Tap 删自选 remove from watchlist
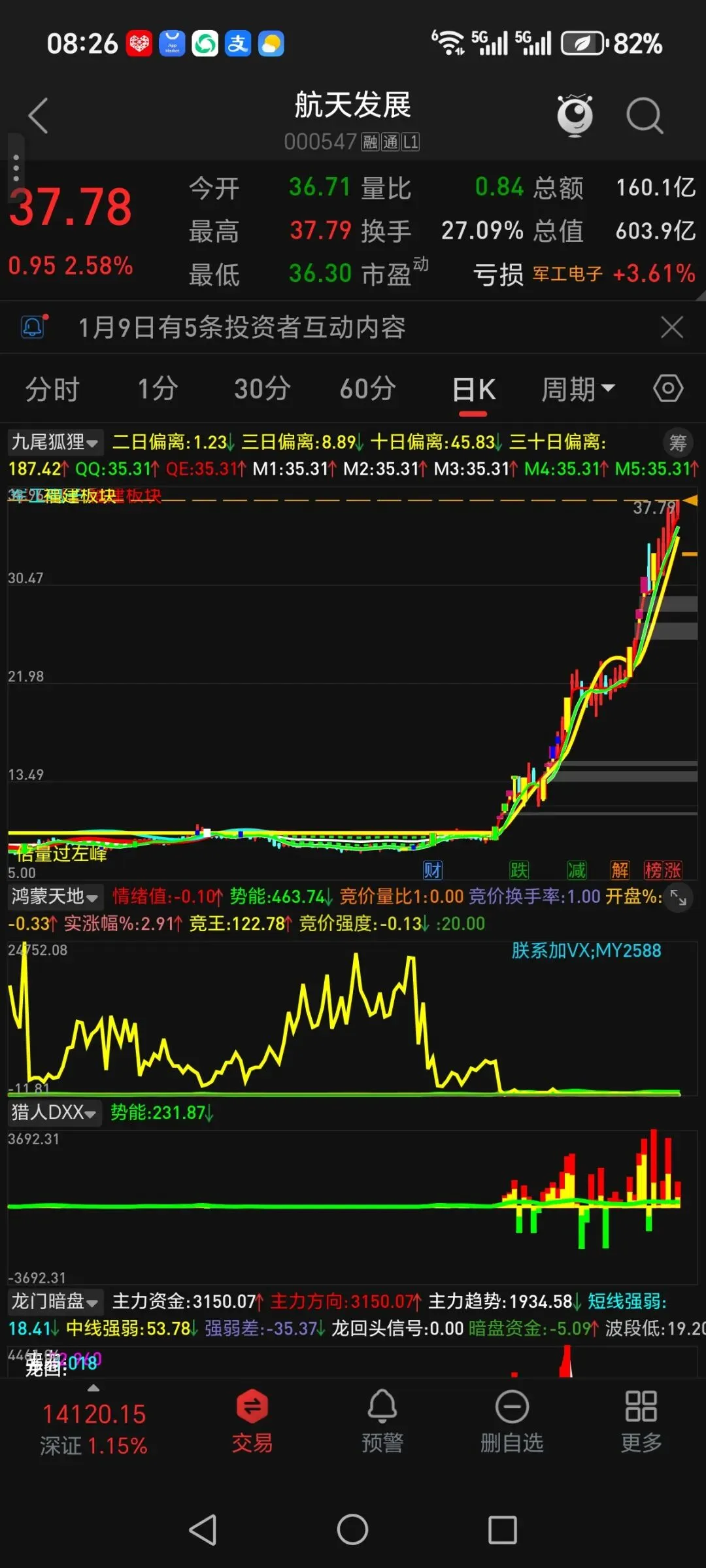 [x=512, y=1422]
